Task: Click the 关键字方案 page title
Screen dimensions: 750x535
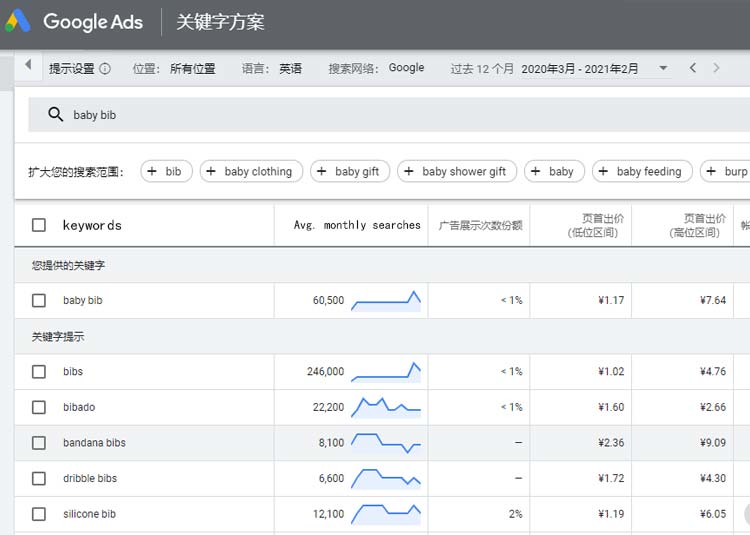Action: point(220,22)
